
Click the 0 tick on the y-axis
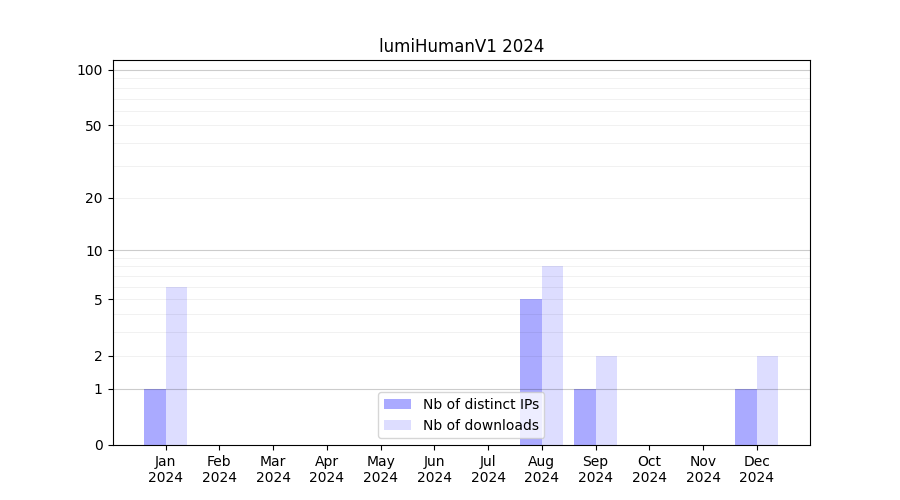pyautogui.click(x=98, y=445)
